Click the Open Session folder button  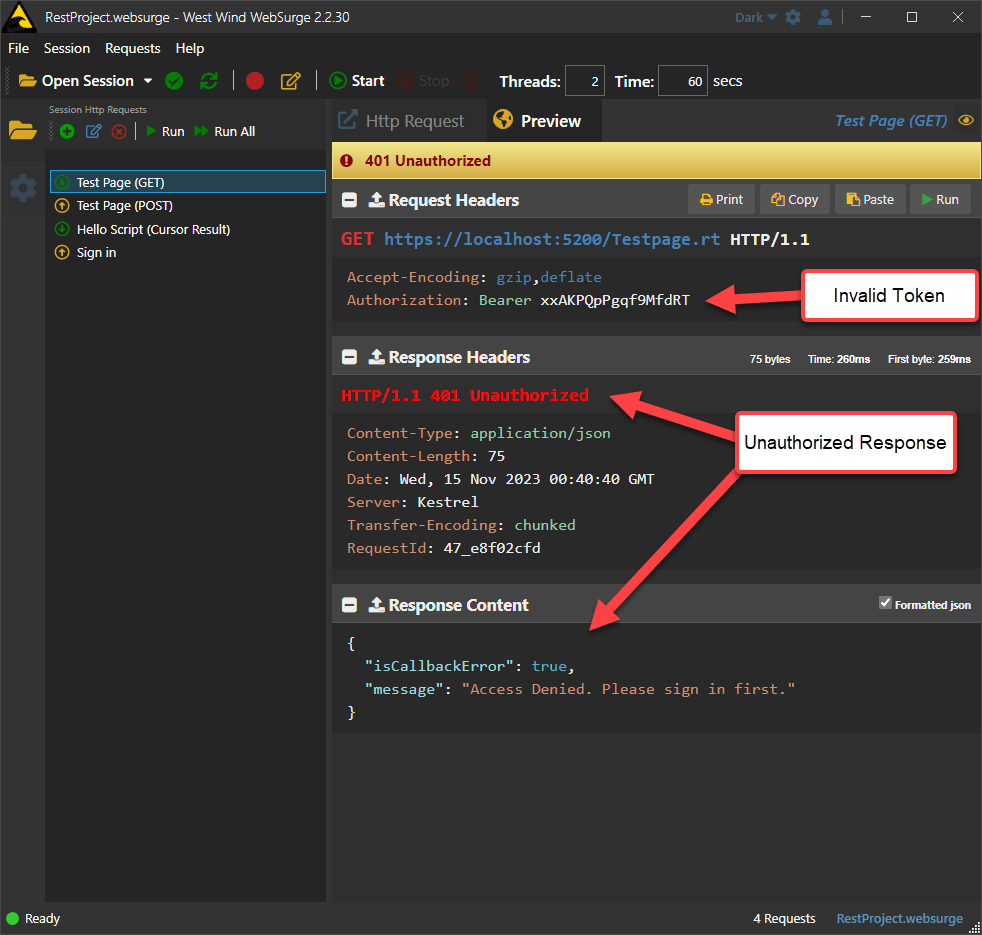(76, 81)
